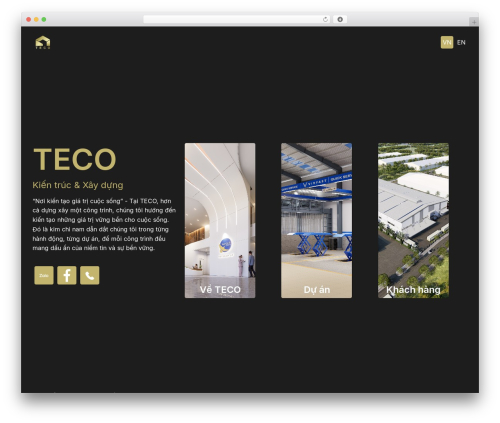This screenshot has width=500, height=423.
Task: Click the phone call icon
Action: point(90,275)
